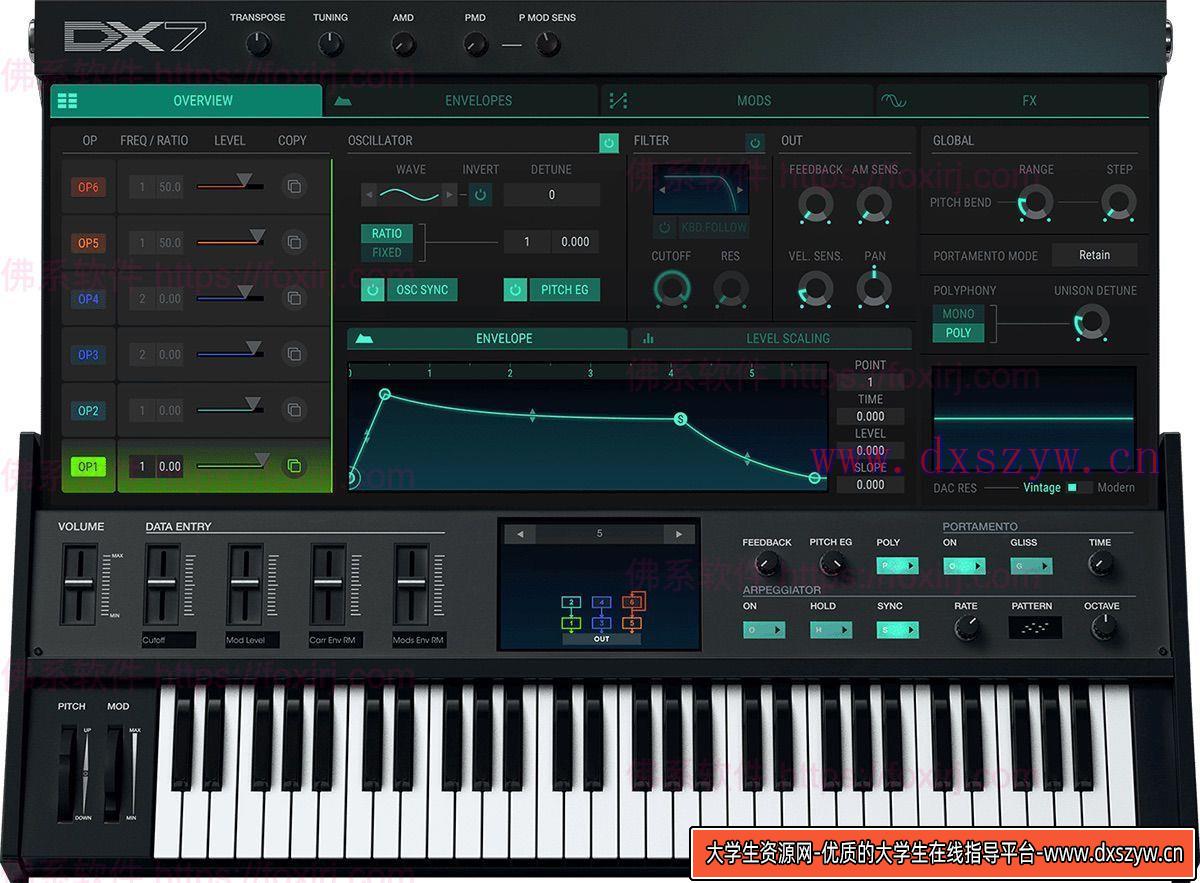Select operator OP3
Screen dimensions: 1200x883
89,355
